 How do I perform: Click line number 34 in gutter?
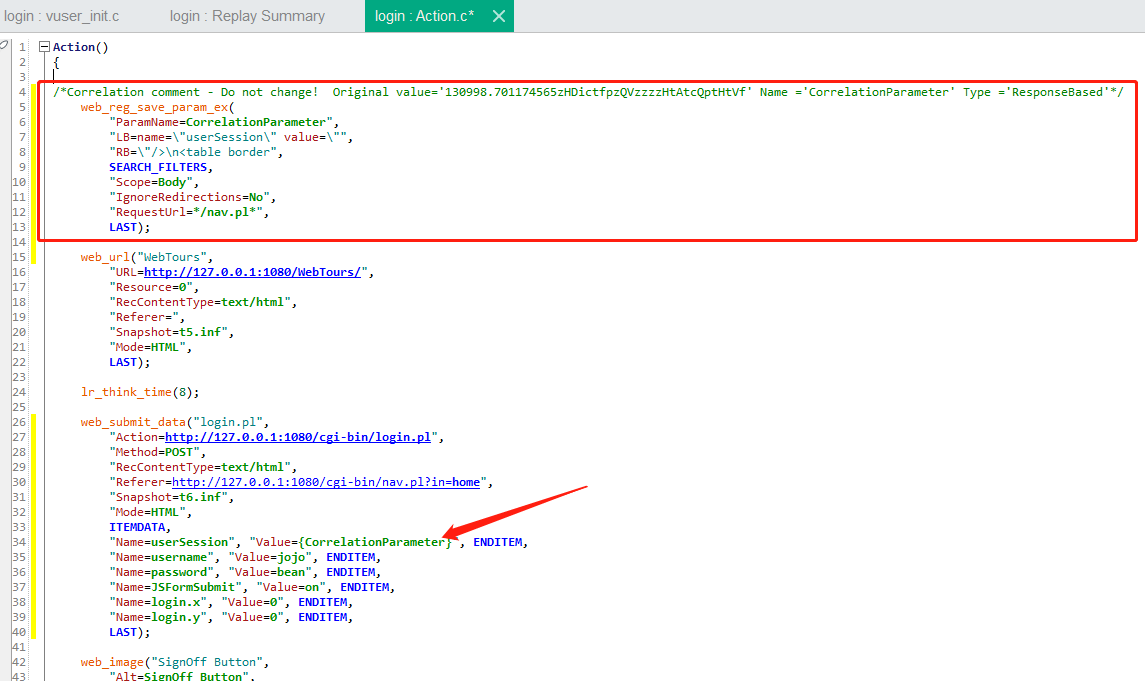[18, 542]
